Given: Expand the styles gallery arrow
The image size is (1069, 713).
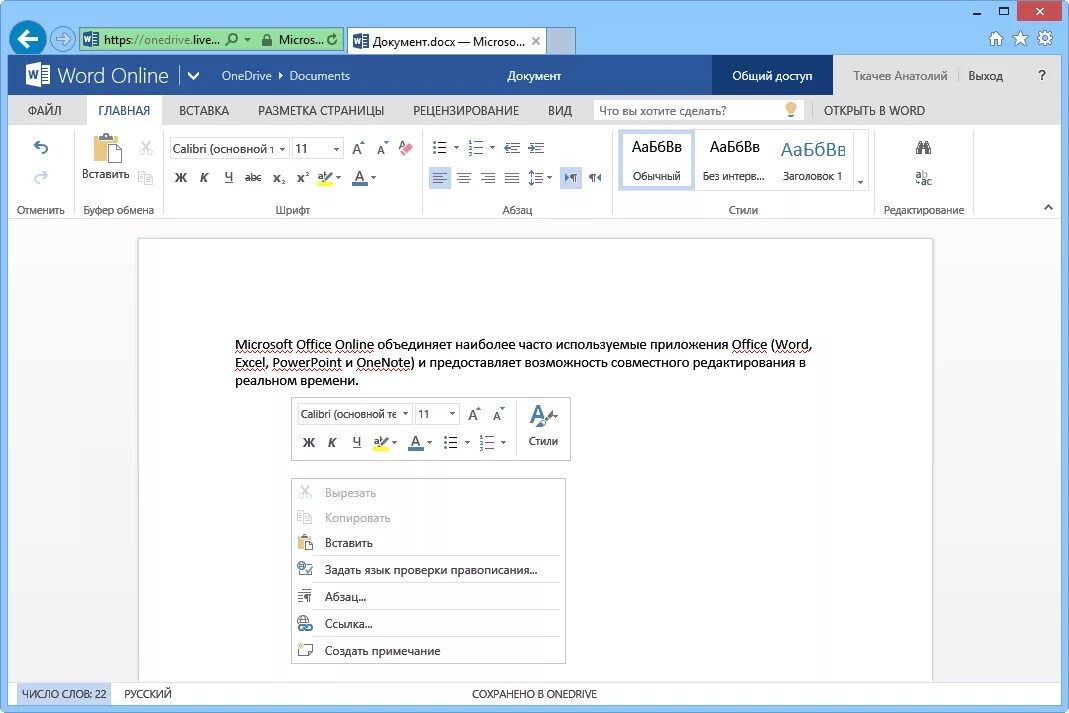Looking at the screenshot, I should pos(860,182).
